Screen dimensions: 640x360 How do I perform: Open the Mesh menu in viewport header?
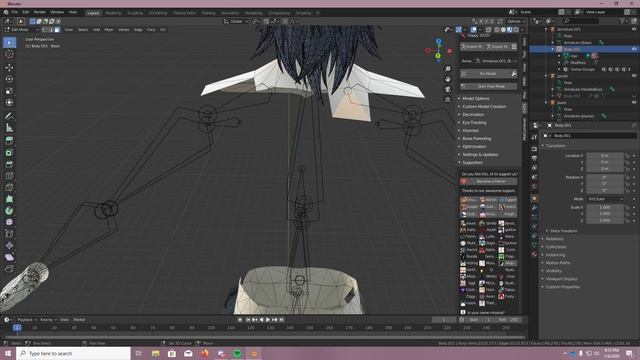click(109, 30)
